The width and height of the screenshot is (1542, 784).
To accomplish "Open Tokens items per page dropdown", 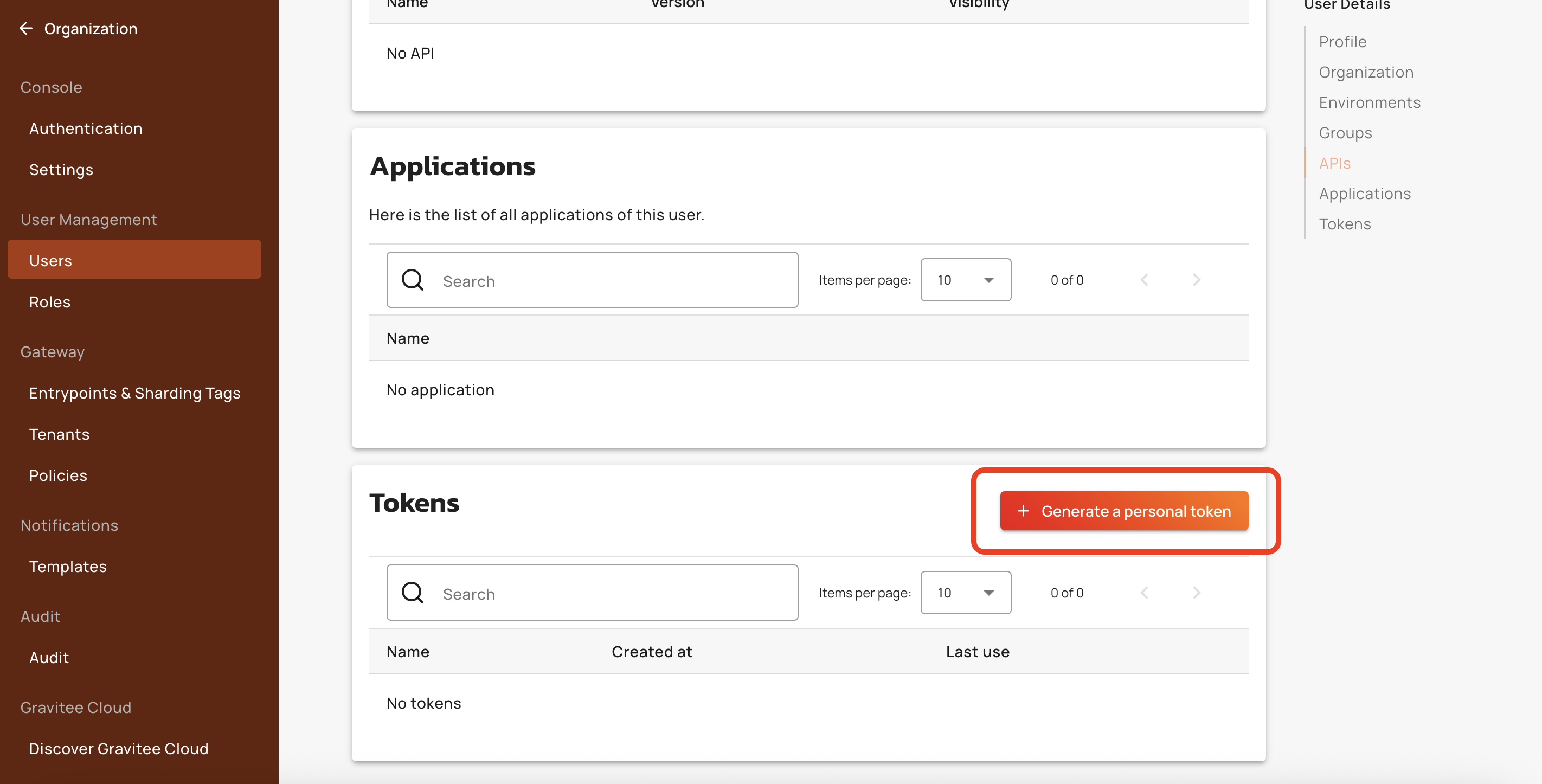I will click(x=965, y=593).
